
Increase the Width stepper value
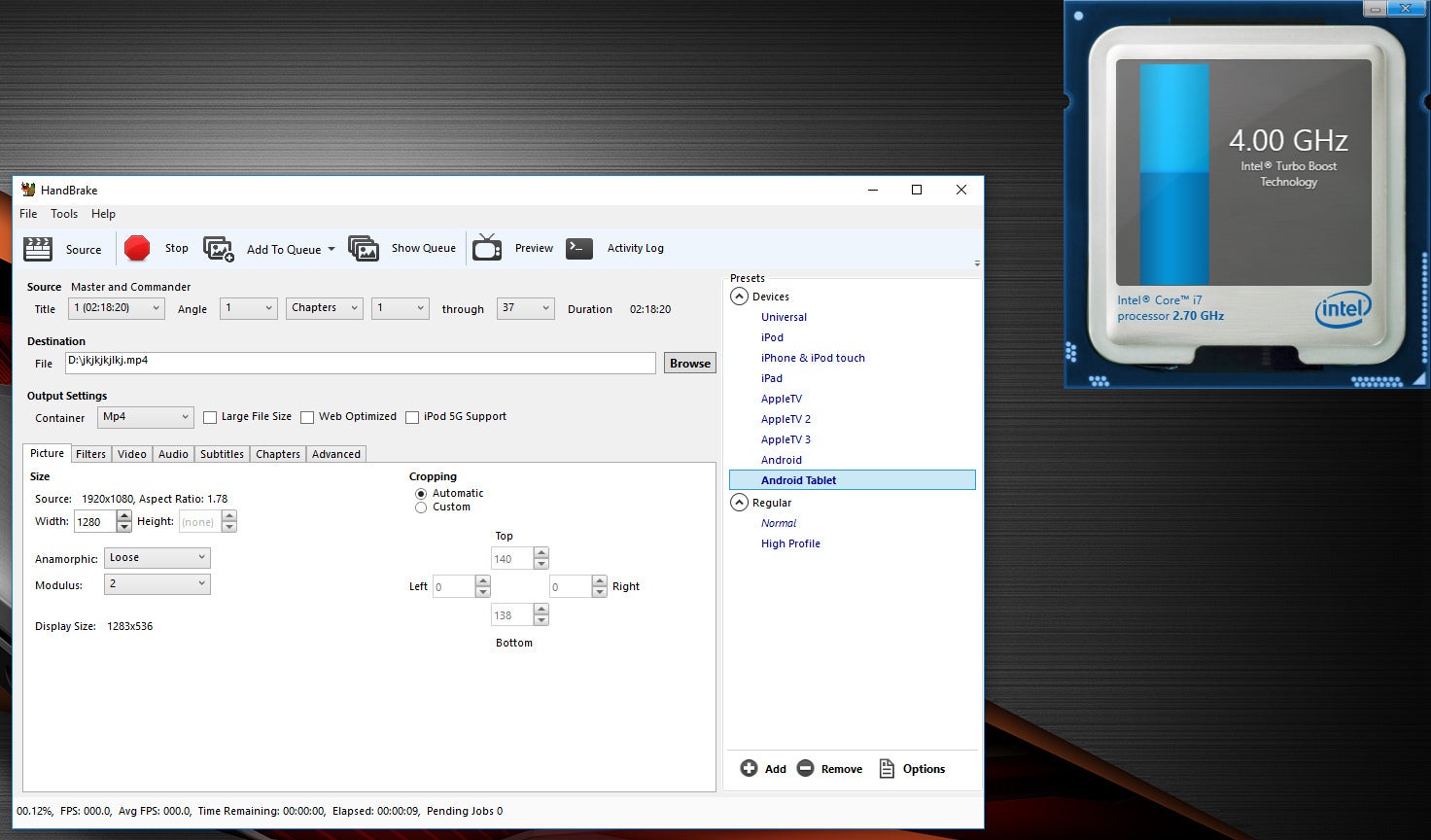point(123,516)
